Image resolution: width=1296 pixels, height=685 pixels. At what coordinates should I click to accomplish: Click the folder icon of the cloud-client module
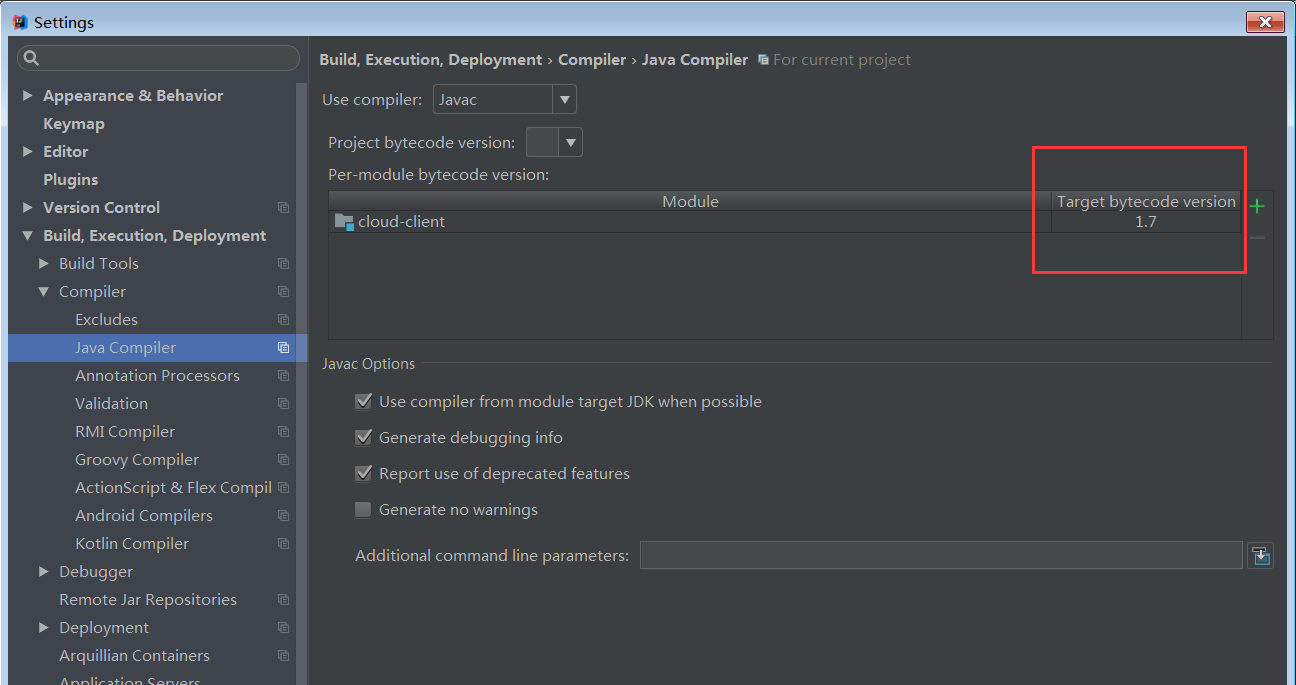point(344,222)
